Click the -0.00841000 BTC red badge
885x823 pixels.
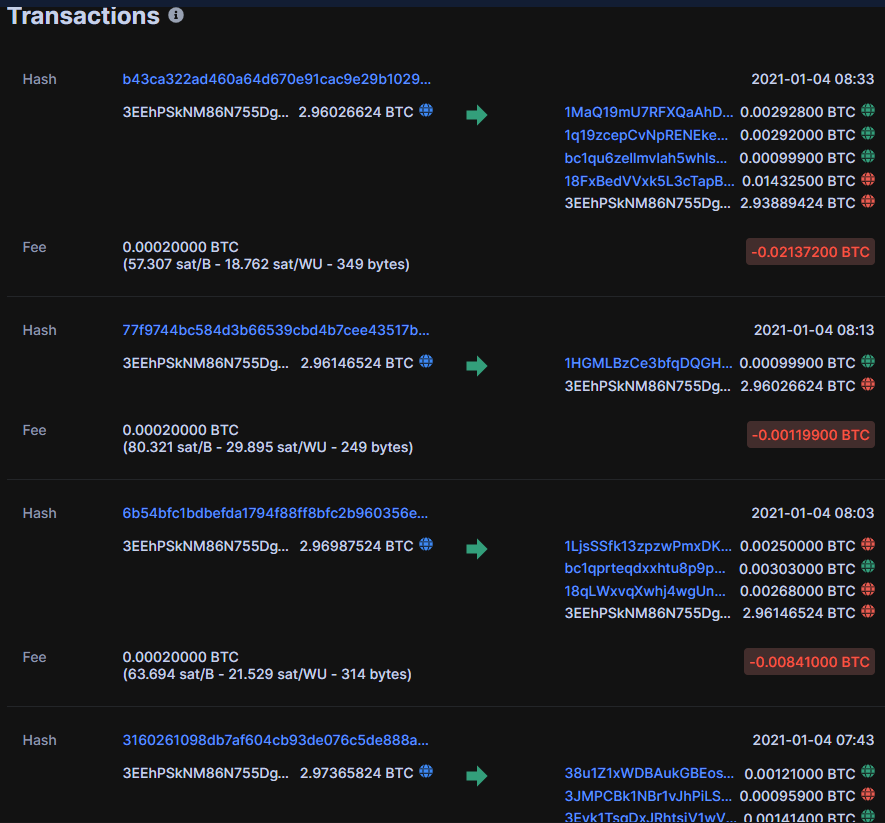click(809, 661)
